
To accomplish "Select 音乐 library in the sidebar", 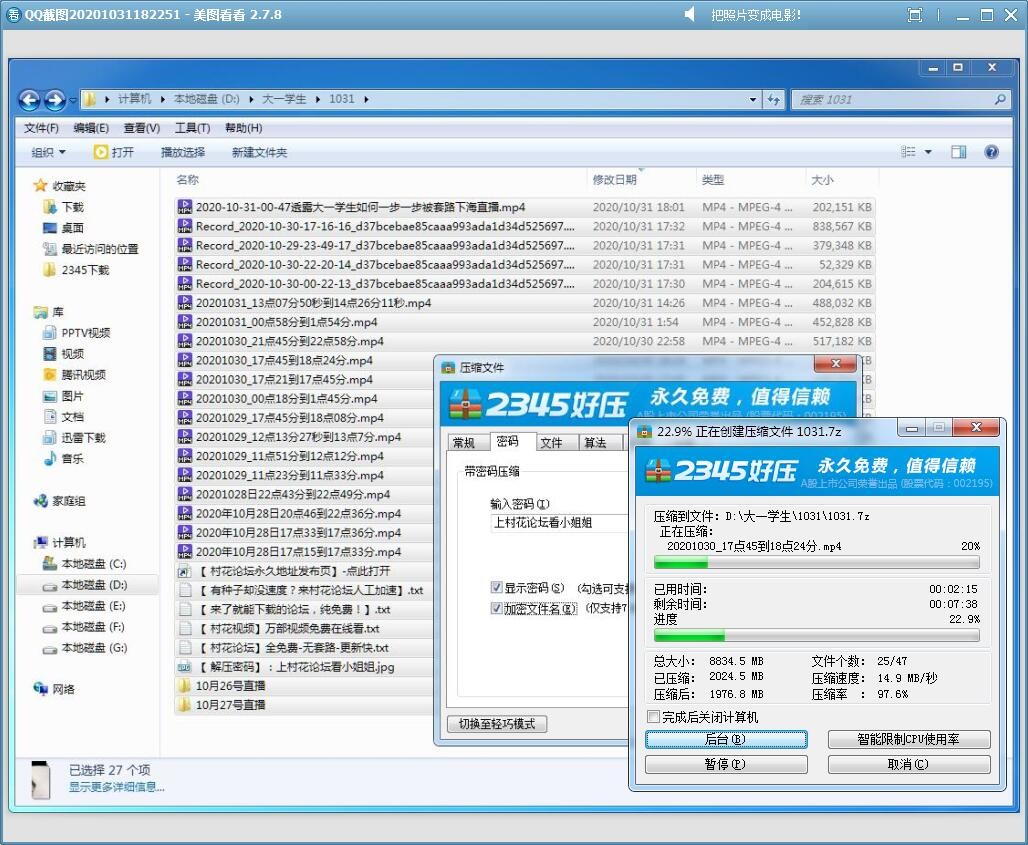I will click(72, 459).
